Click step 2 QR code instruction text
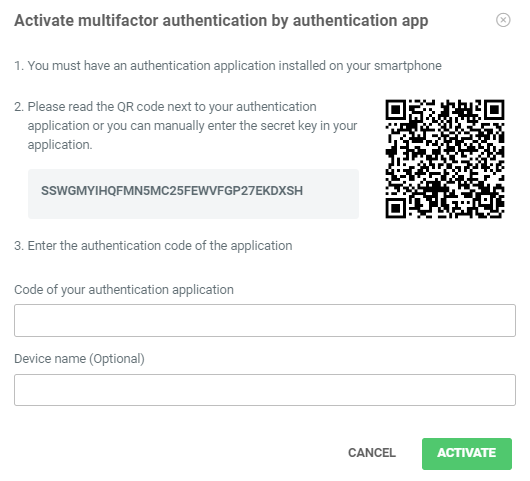Screen dimensions: 530x481 [x=186, y=125]
